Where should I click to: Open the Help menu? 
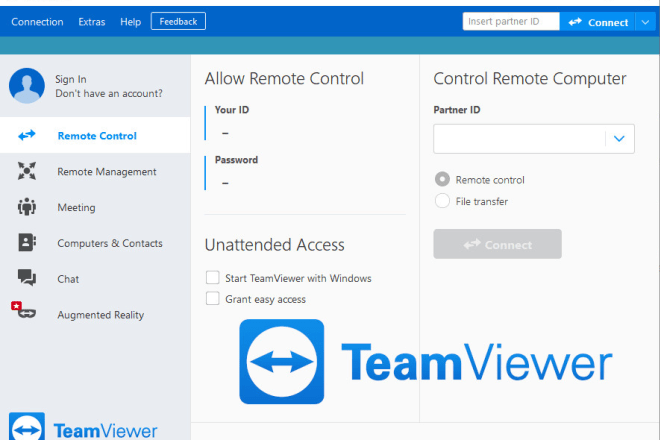130,22
